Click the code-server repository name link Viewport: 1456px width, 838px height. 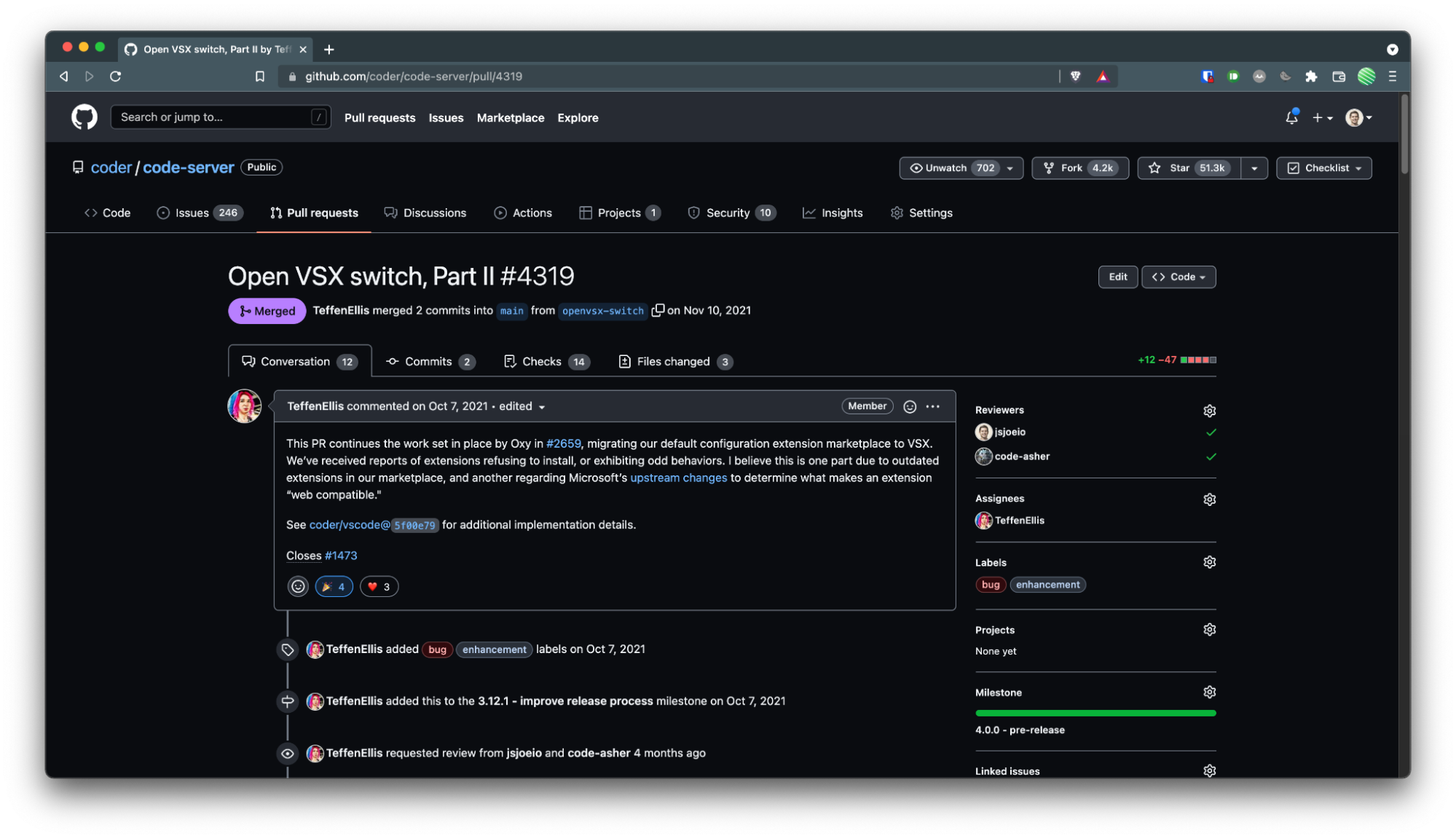(188, 167)
